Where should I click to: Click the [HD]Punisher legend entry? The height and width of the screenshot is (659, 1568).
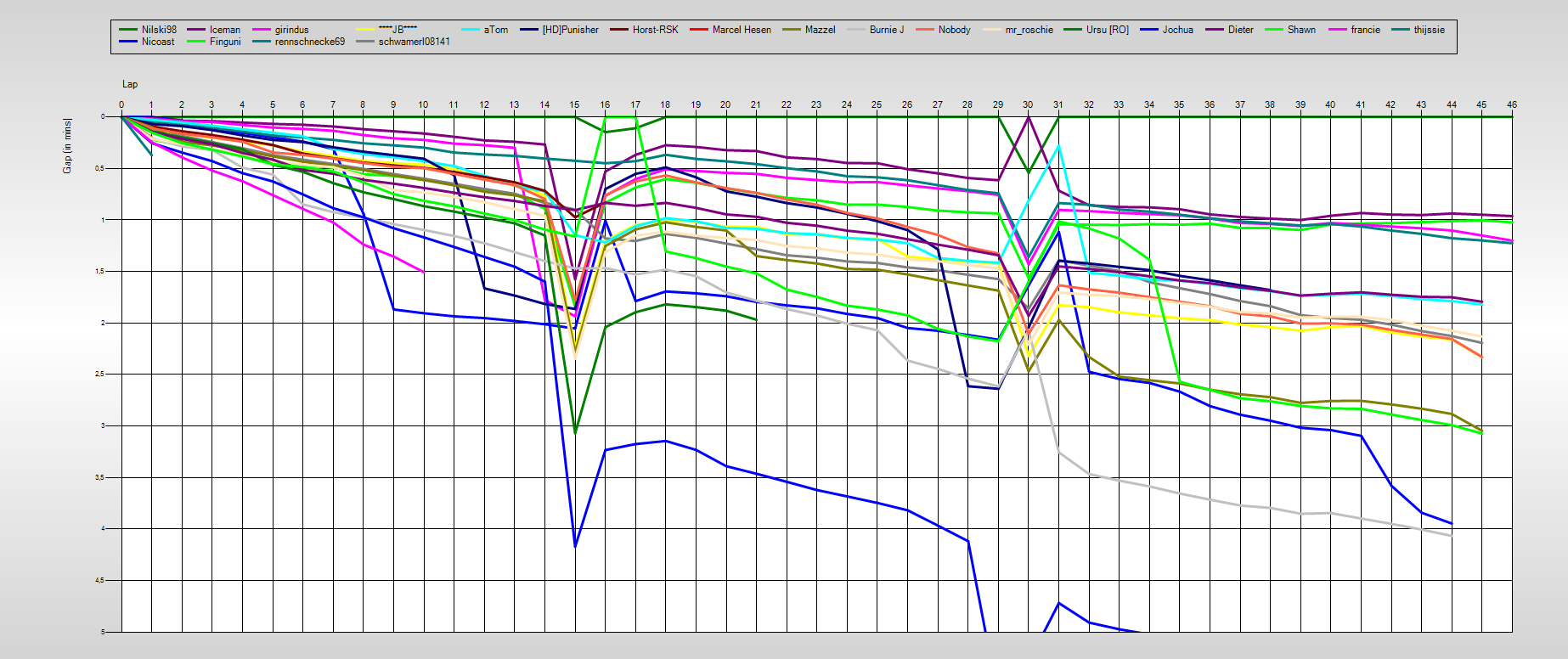click(570, 30)
